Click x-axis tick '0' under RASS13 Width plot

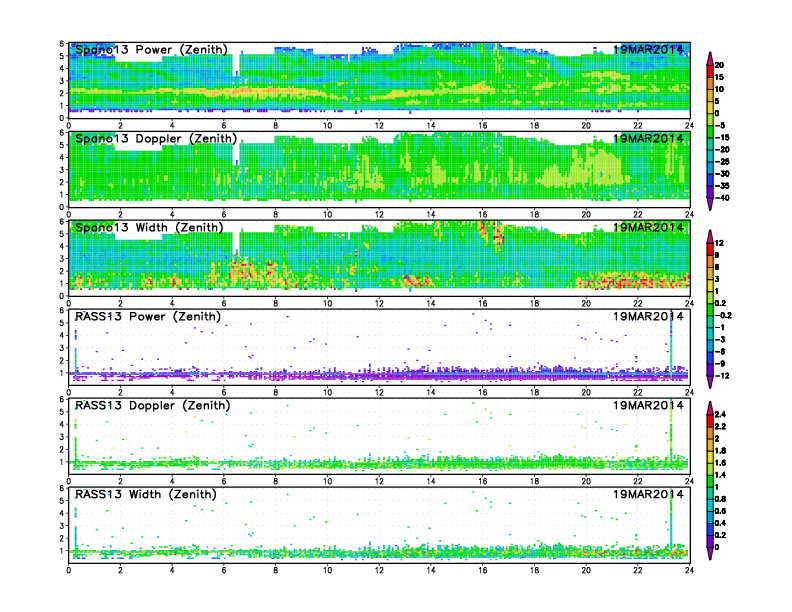click(x=69, y=570)
